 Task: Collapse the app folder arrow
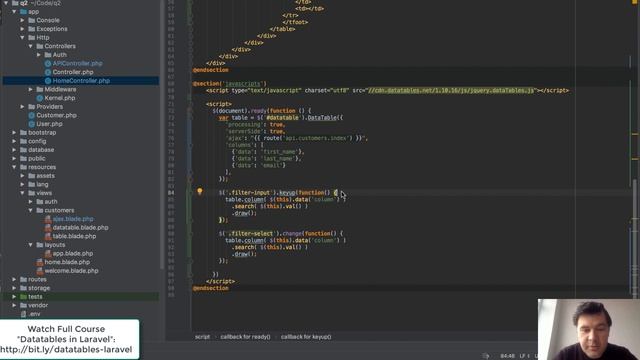click(x=14, y=11)
